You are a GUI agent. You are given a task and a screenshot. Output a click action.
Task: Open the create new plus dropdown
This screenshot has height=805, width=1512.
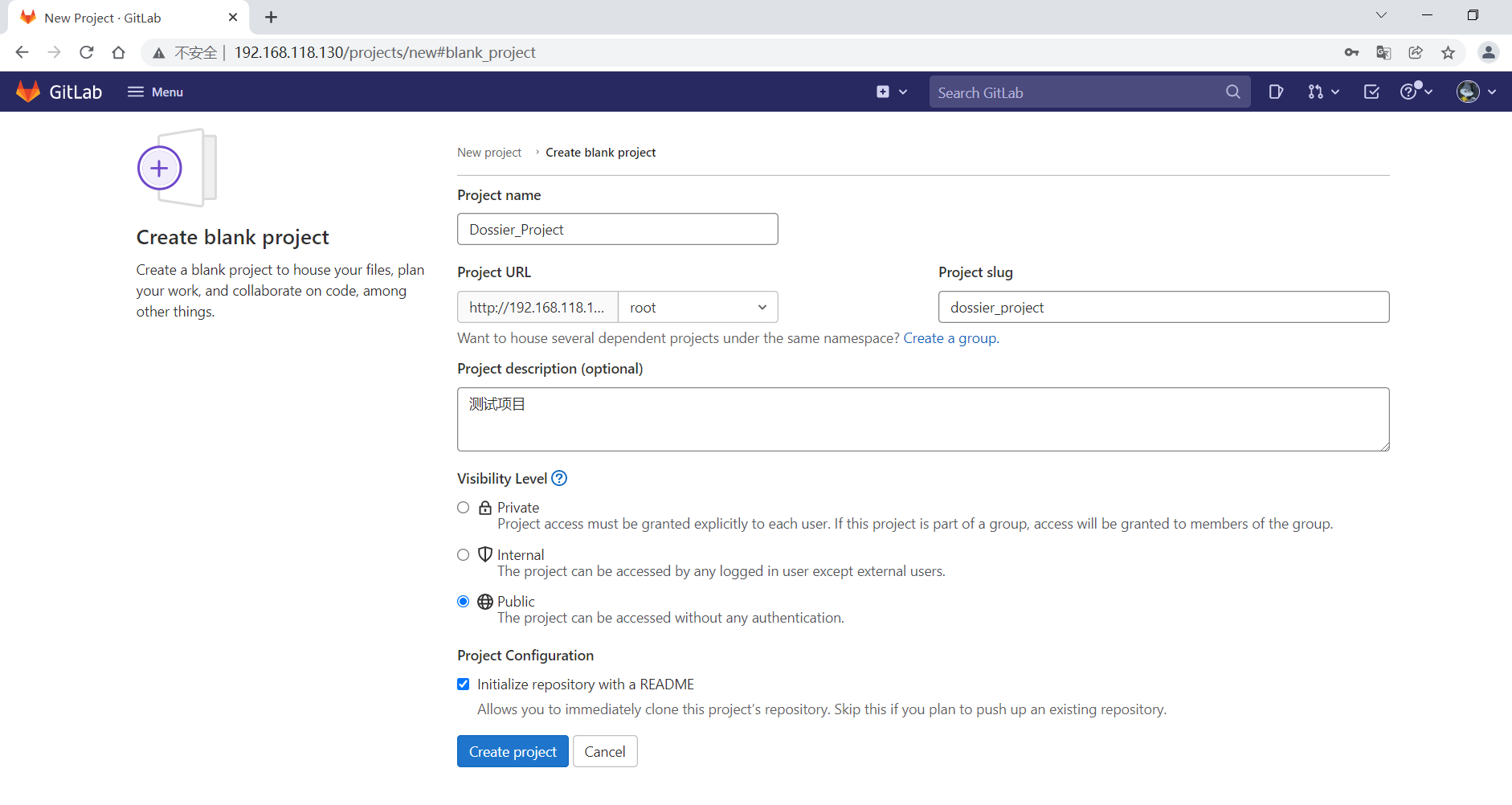point(892,92)
